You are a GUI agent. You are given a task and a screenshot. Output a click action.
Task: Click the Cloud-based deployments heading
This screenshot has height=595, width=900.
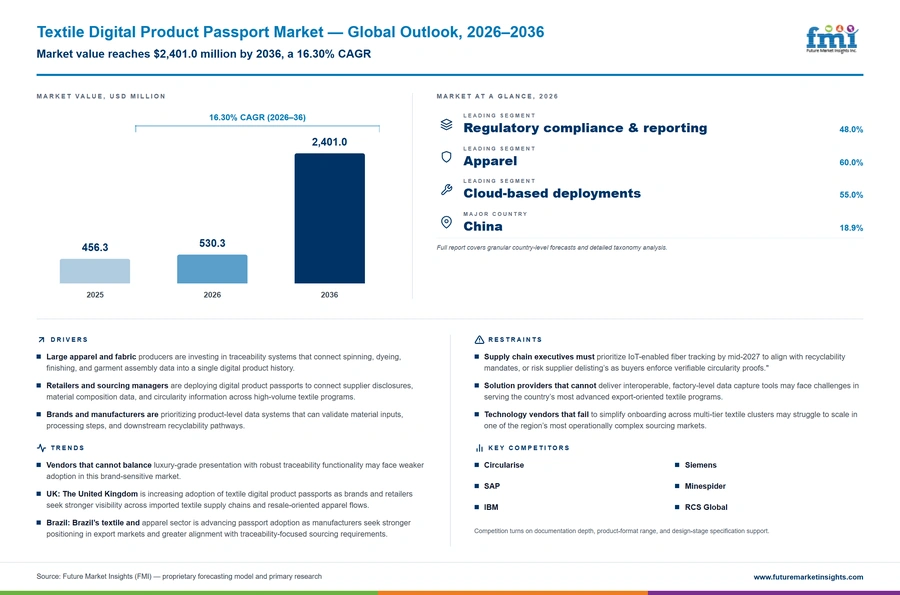coord(552,193)
